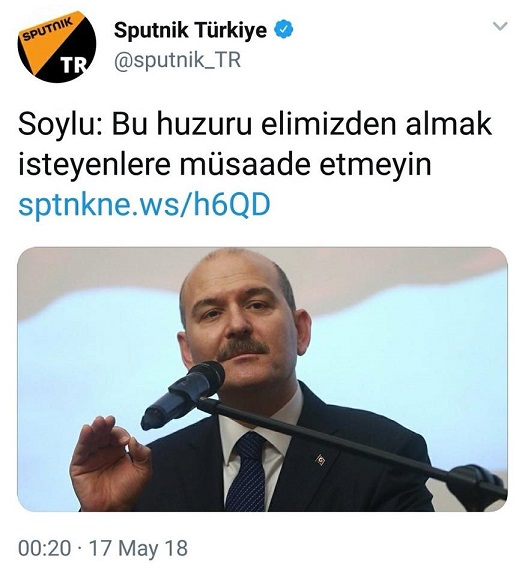Open the Sputnik TR profile avatar
Viewport: 525px width, 576px height.
(x=57, y=47)
